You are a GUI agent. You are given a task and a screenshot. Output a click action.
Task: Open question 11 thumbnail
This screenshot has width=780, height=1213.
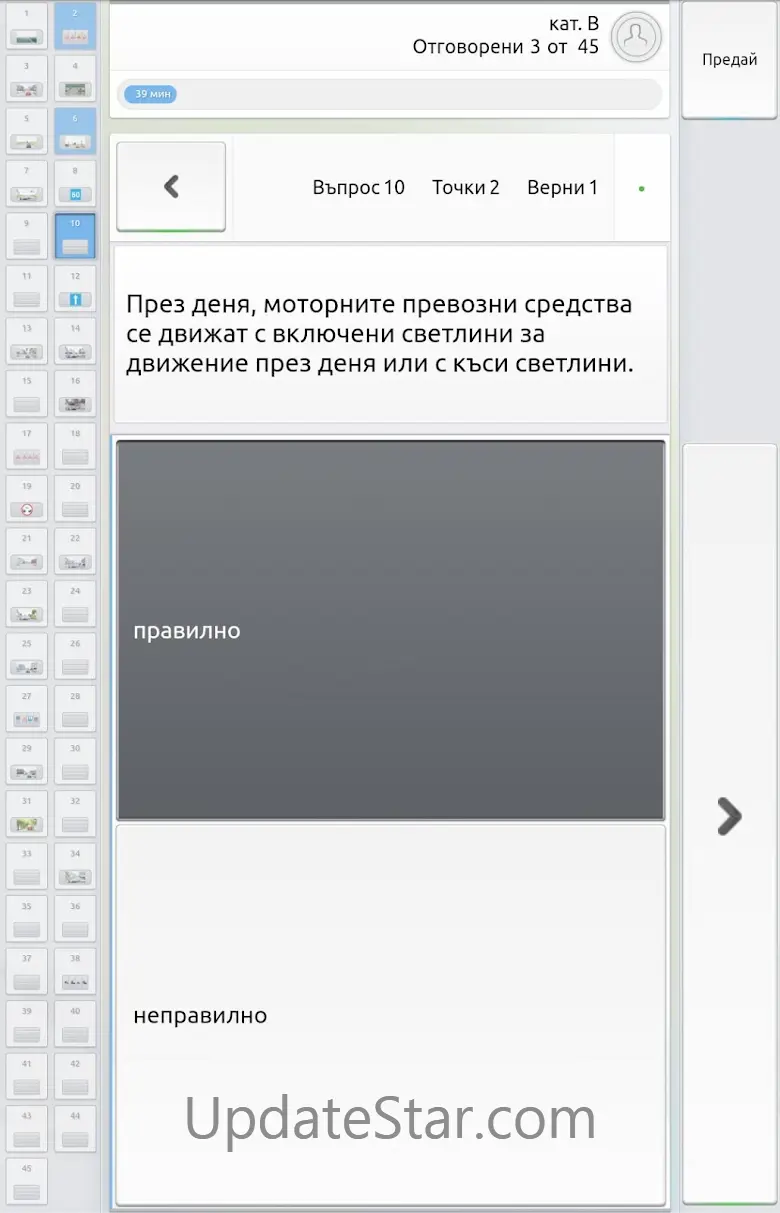tap(27, 288)
